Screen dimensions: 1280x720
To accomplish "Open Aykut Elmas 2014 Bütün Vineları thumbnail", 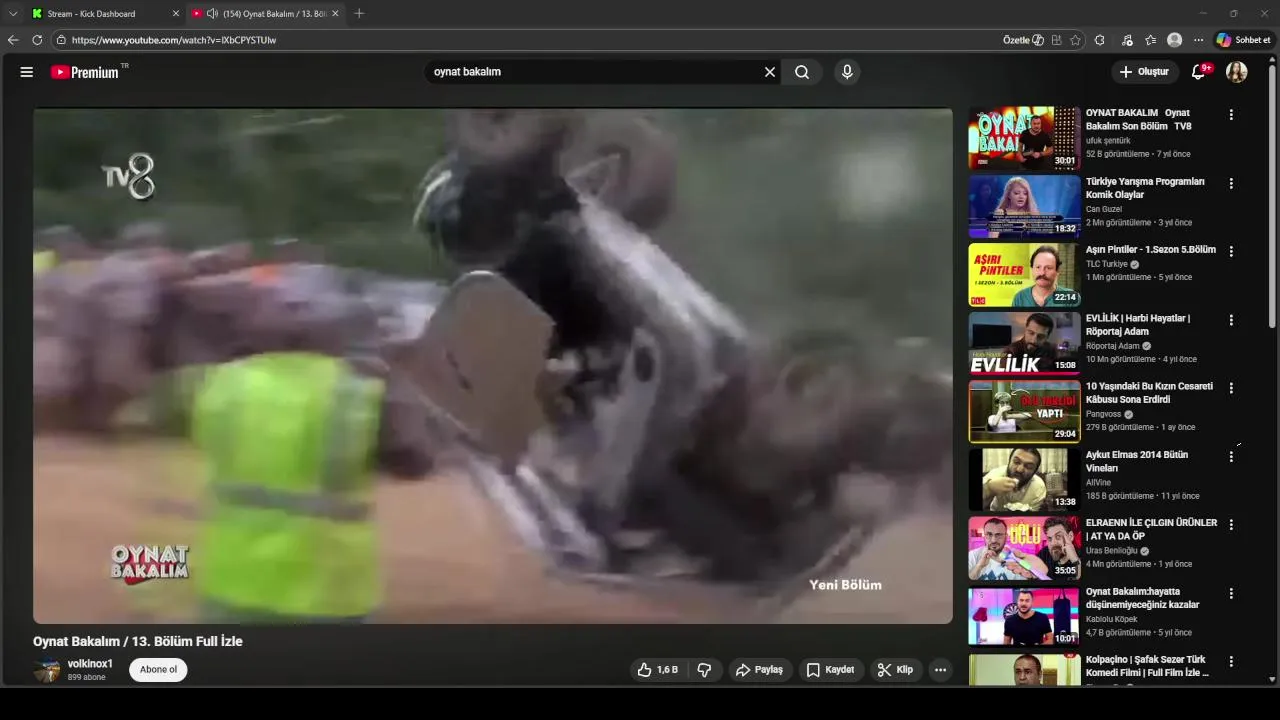I will [x=1024, y=479].
